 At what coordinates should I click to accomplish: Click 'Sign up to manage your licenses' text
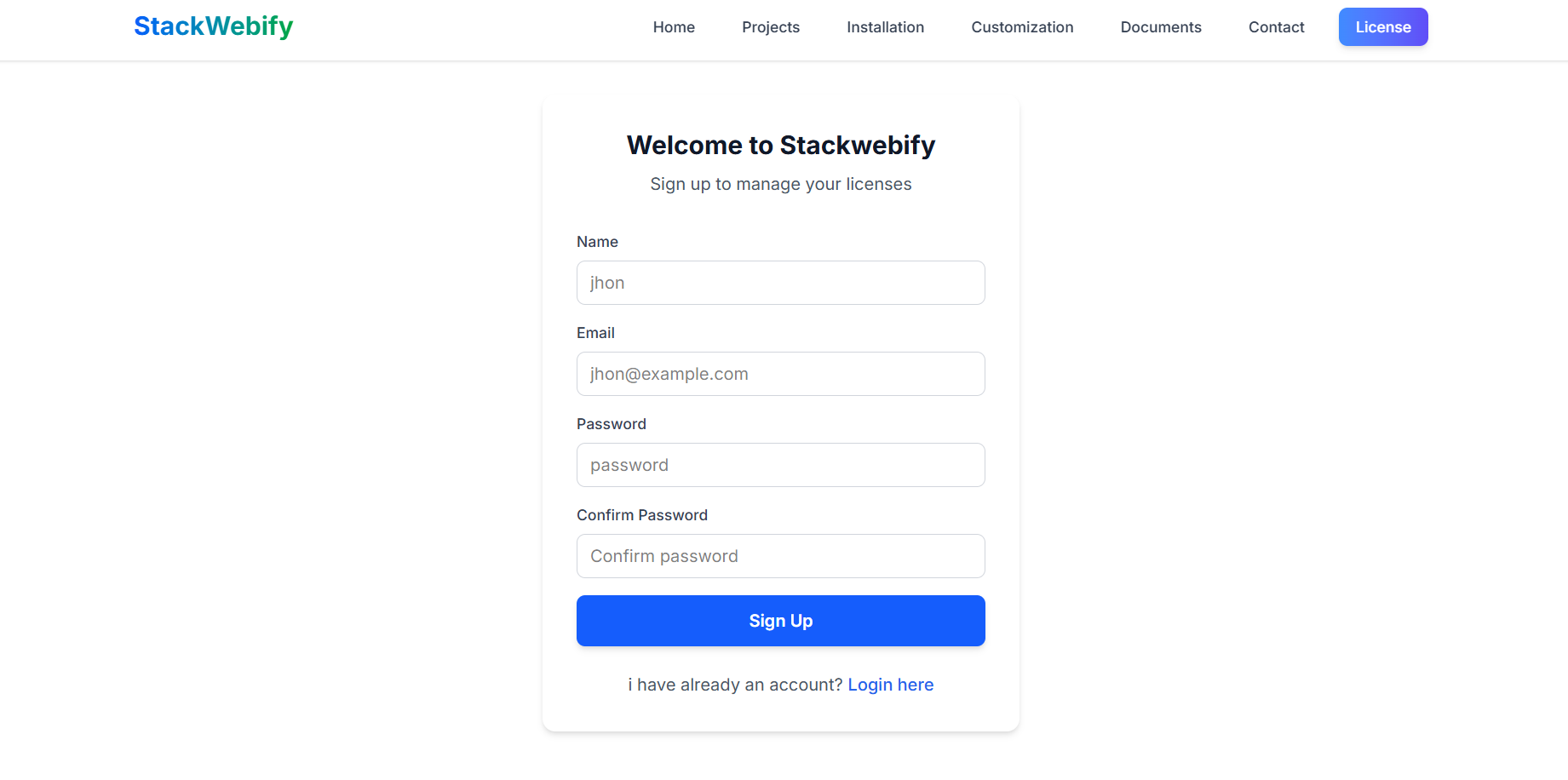coord(780,184)
